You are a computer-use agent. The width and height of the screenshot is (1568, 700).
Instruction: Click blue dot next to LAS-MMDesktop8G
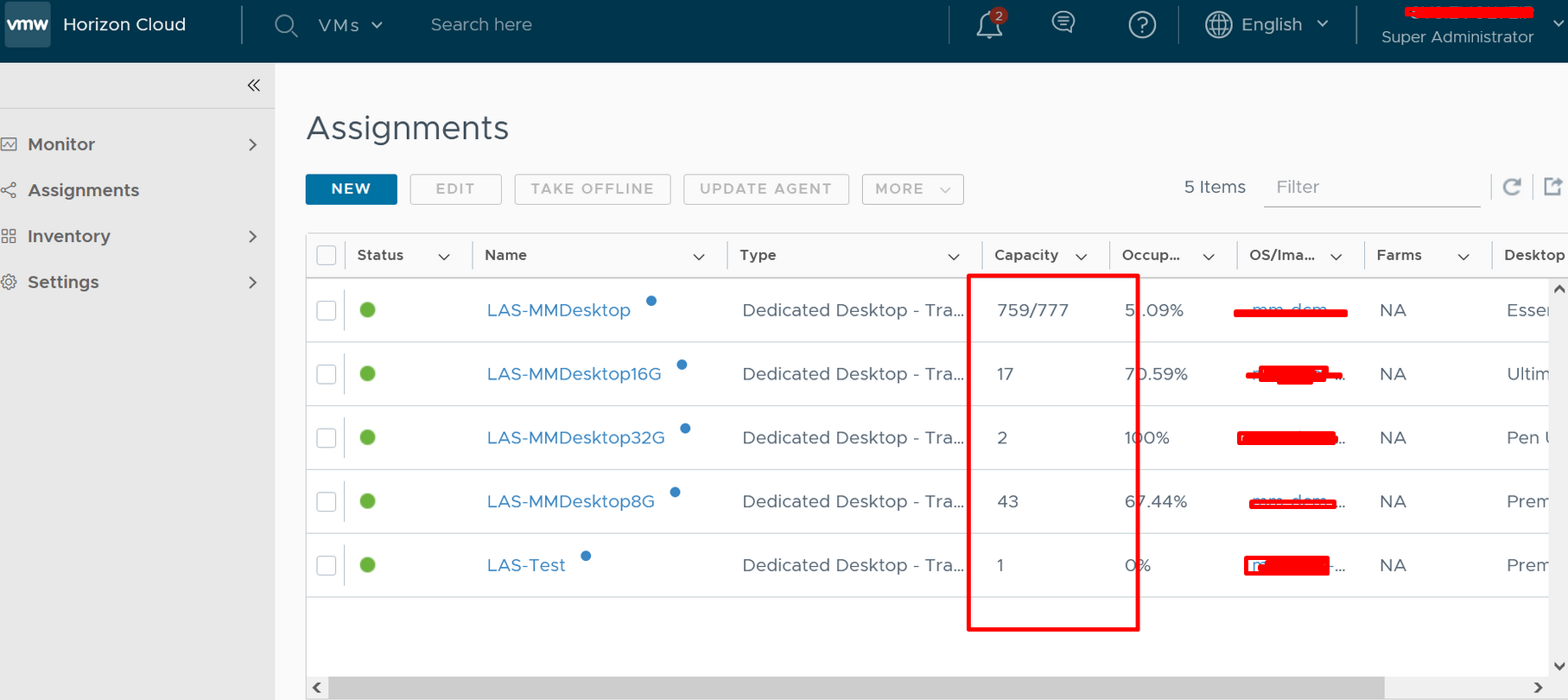click(x=675, y=493)
